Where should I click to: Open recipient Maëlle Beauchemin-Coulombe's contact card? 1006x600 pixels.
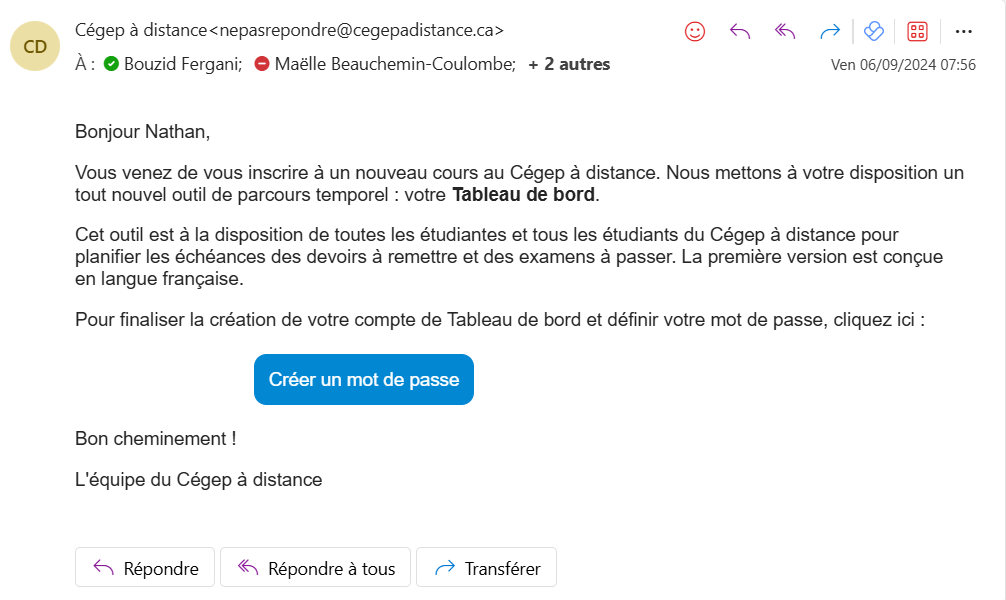(x=395, y=64)
